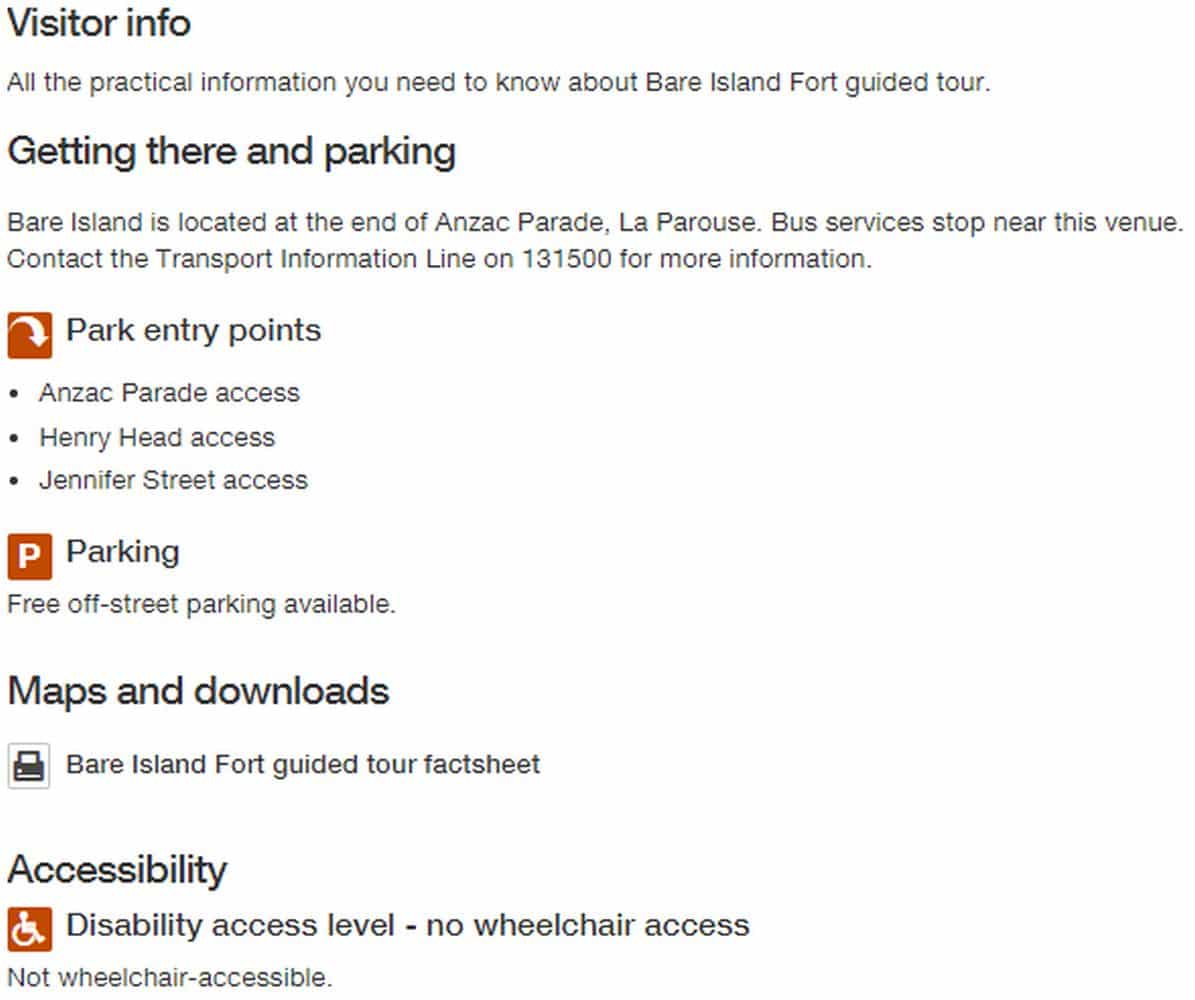Open the Jennifer Street access link
Viewport: 1195px width, 1000px height.
point(174,480)
